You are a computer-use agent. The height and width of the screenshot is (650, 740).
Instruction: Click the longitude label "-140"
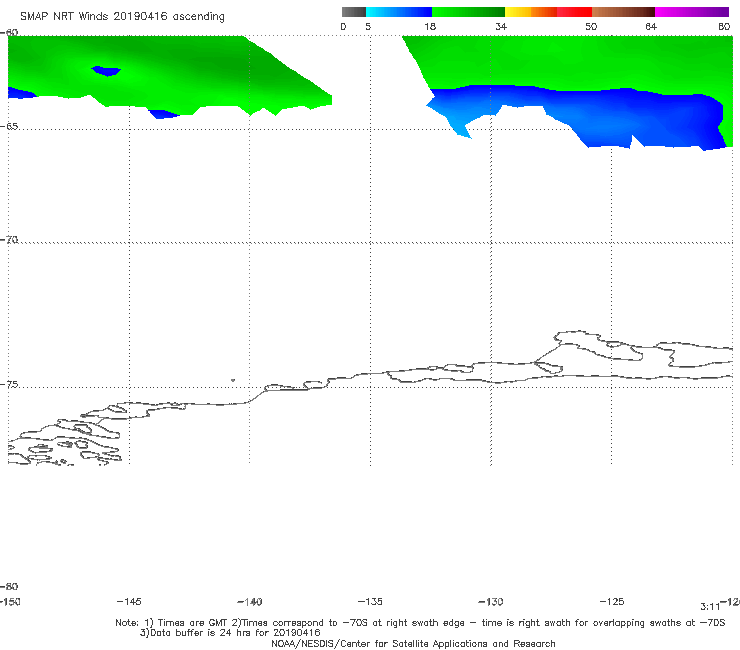pyautogui.click(x=250, y=602)
